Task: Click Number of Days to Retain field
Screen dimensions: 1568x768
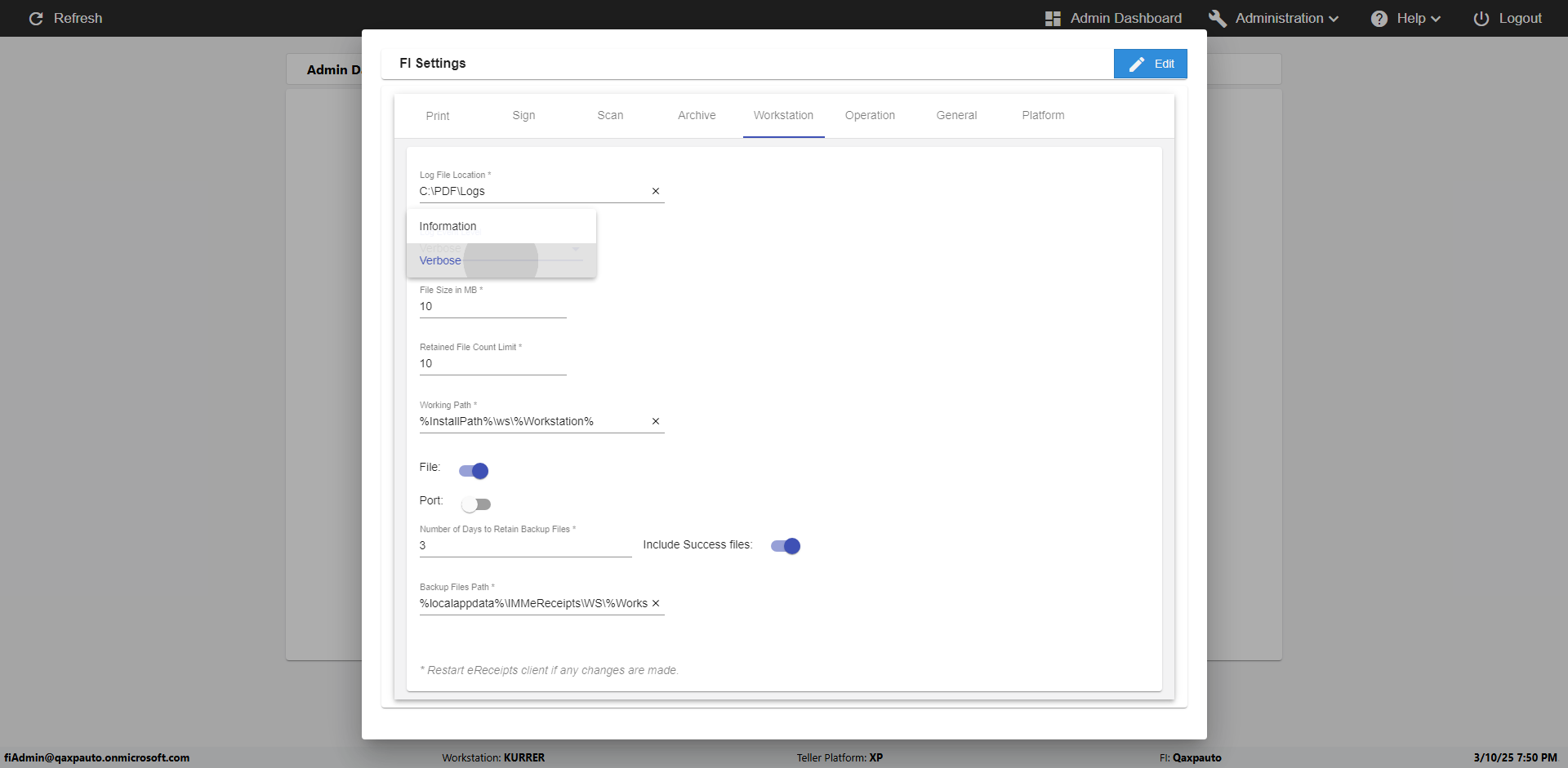Action: click(526, 545)
